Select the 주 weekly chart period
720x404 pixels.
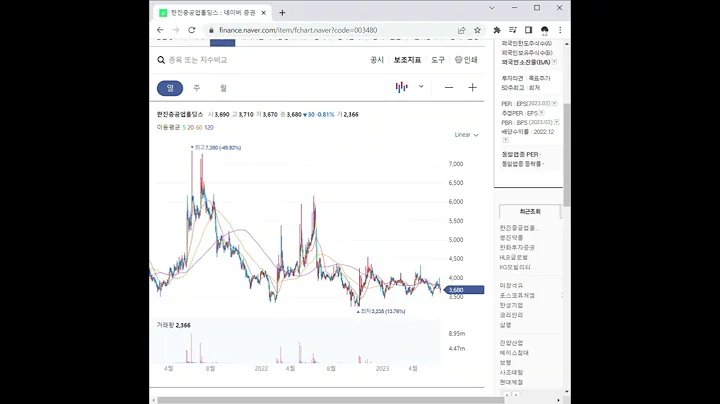point(197,88)
